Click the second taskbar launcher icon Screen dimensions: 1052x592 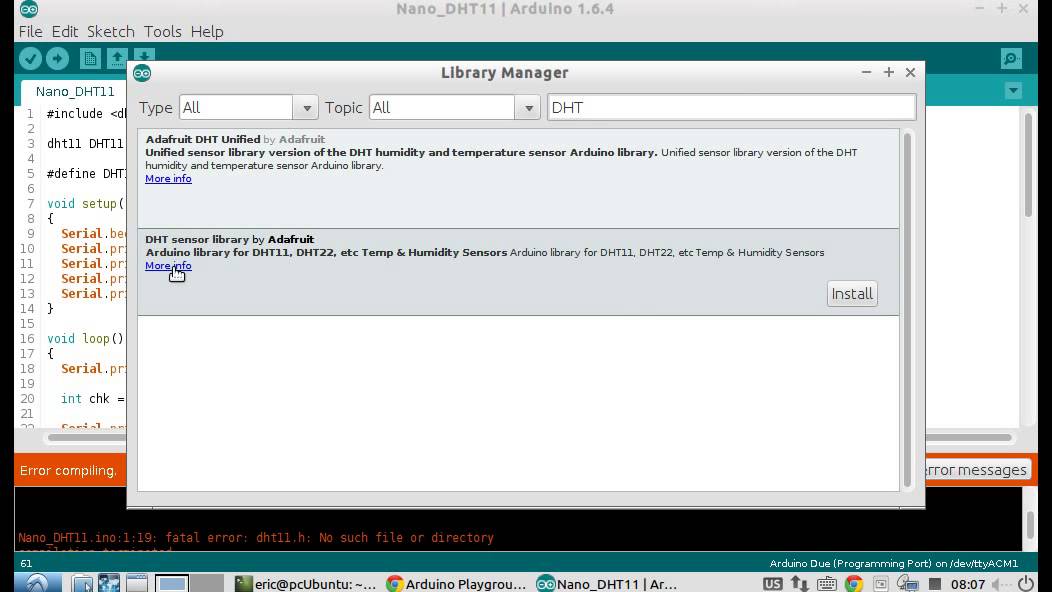click(x=109, y=583)
